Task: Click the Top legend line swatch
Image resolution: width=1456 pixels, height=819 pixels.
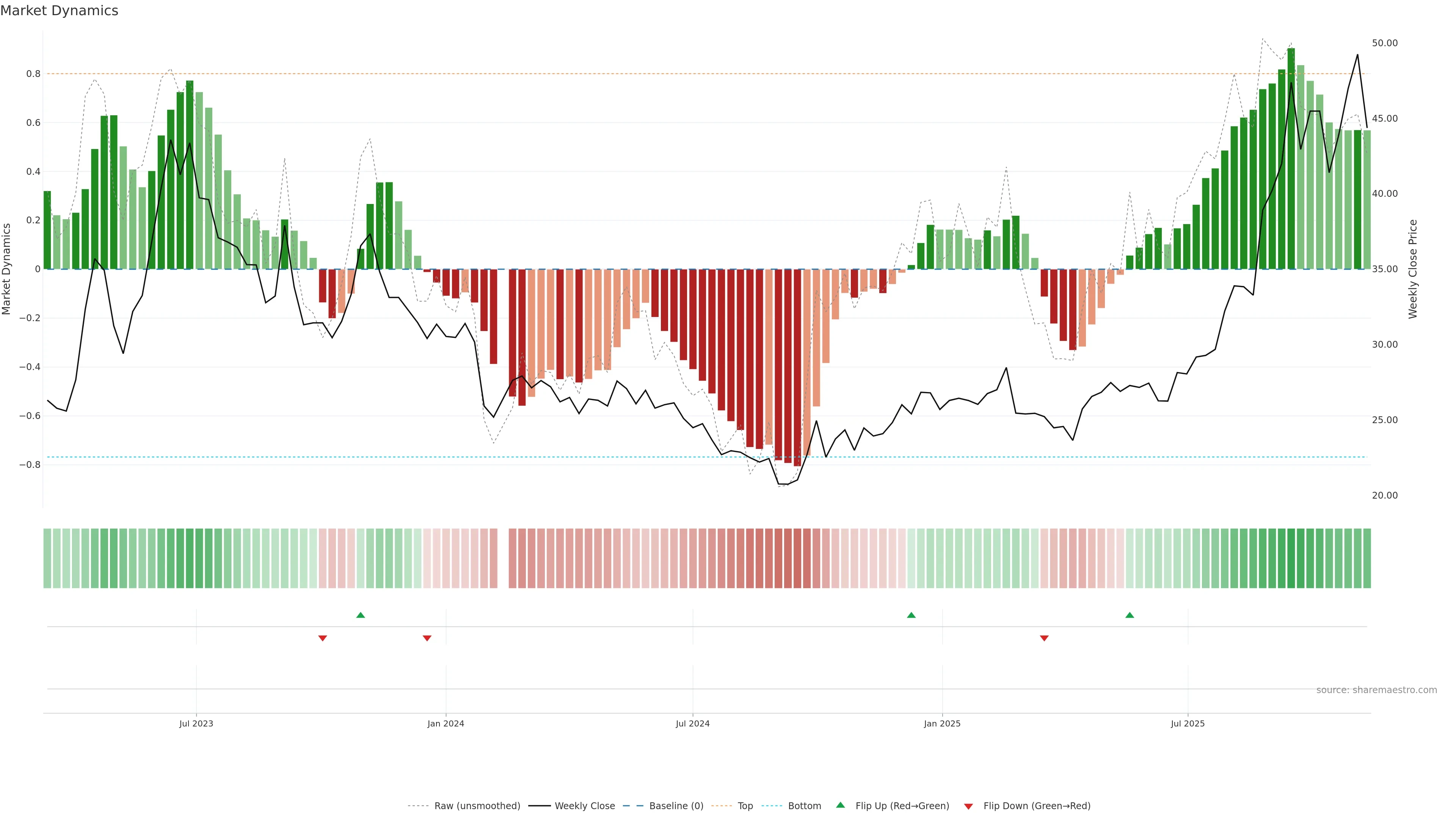Action: [721, 806]
